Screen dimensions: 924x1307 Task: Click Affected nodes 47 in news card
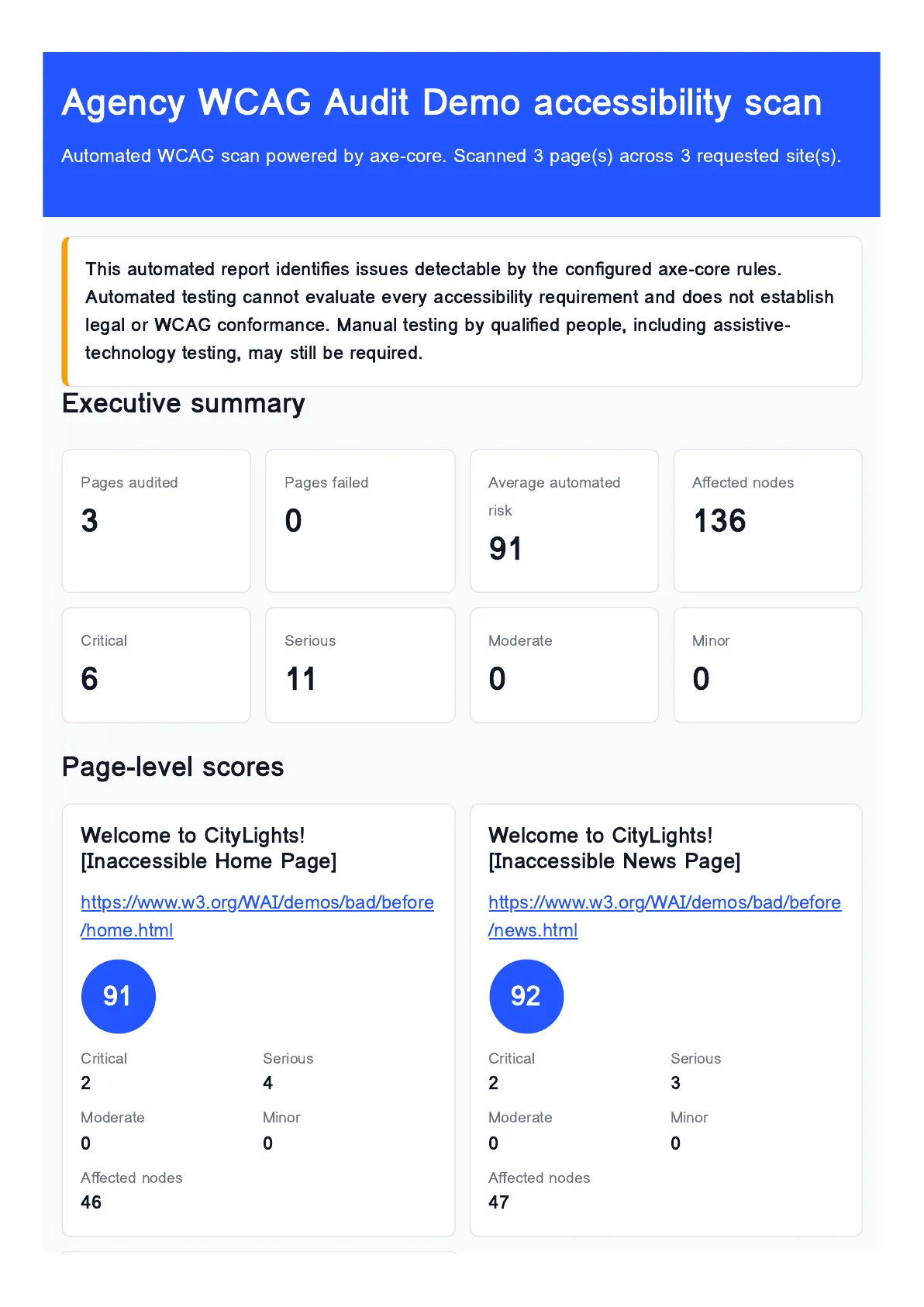point(540,1190)
